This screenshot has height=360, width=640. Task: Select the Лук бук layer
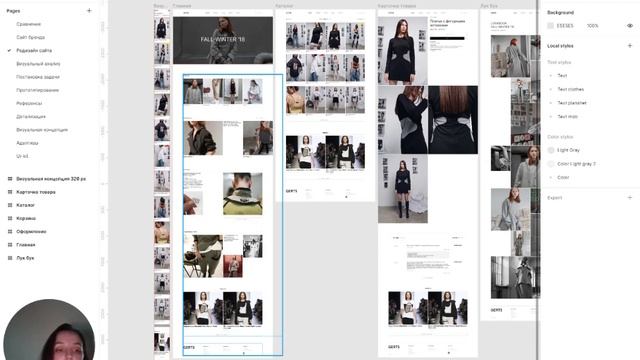point(25,258)
